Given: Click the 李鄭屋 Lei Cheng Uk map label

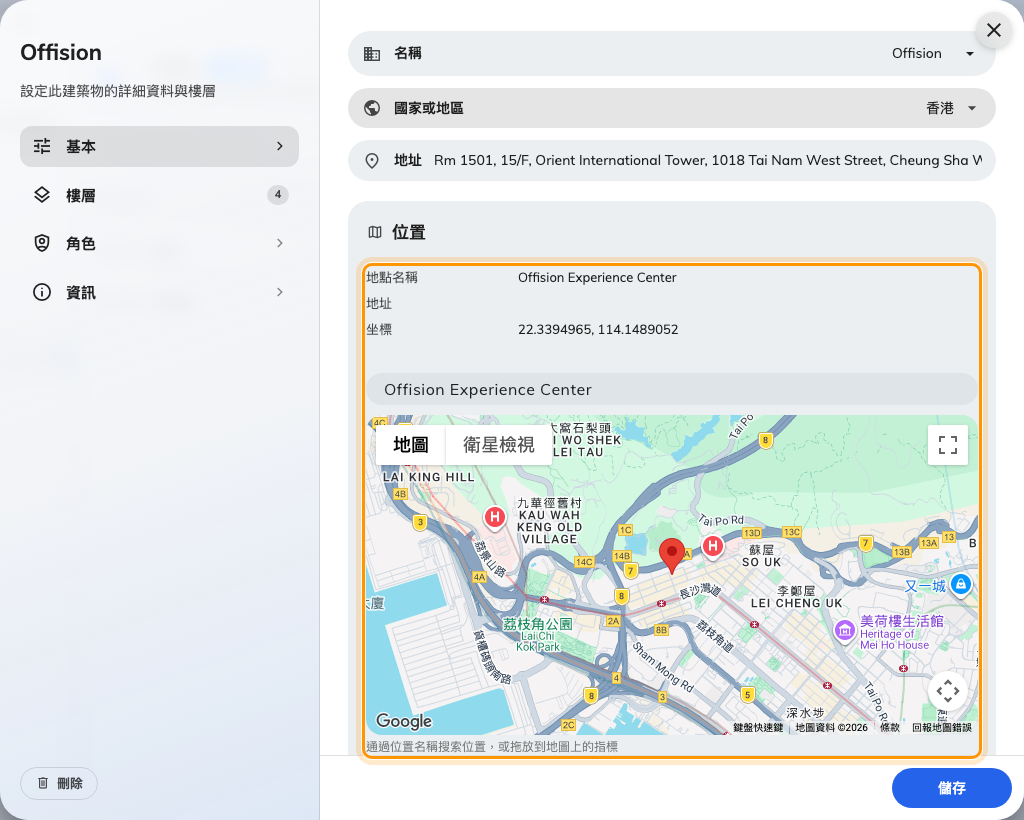Looking at the screenshot, I should pyautogui.click(x=796, y=597).
